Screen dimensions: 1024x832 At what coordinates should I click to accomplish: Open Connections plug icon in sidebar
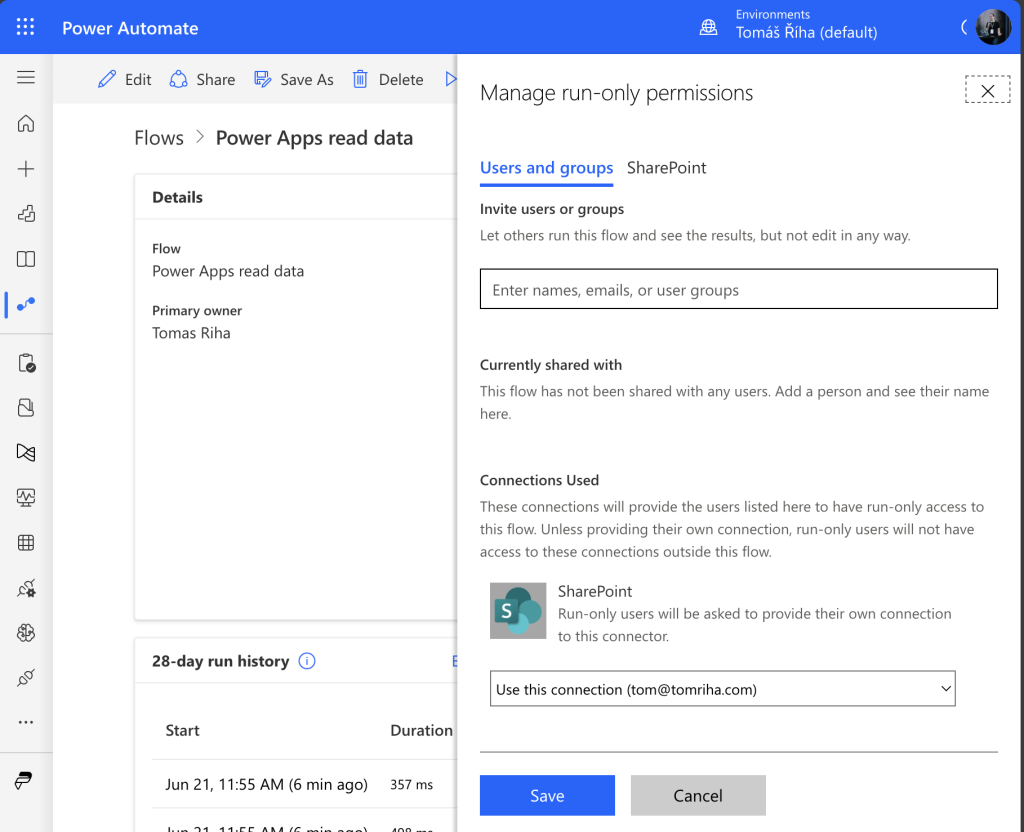(25, 678)
